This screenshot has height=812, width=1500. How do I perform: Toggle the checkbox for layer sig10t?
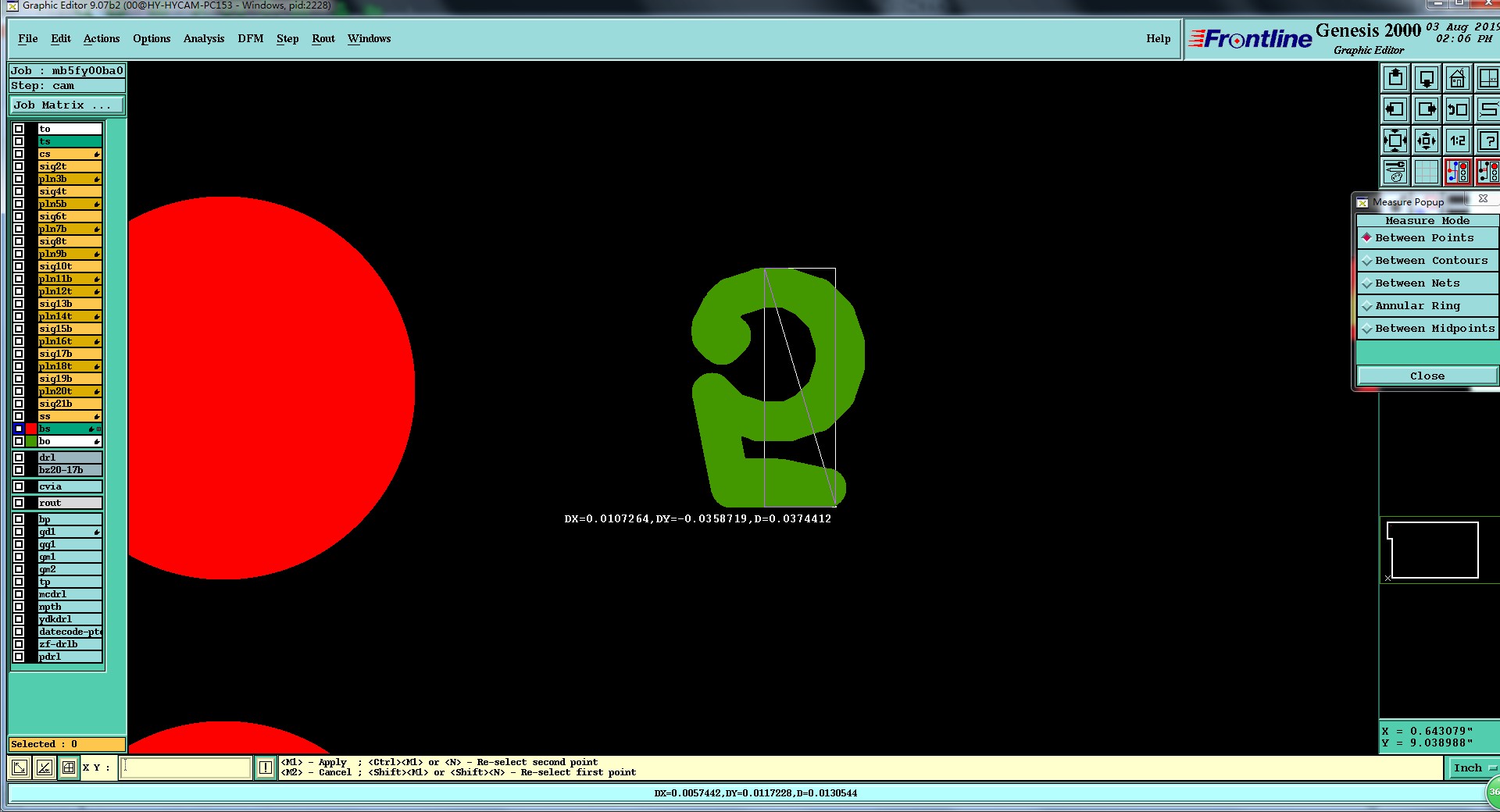click(19, 266)
